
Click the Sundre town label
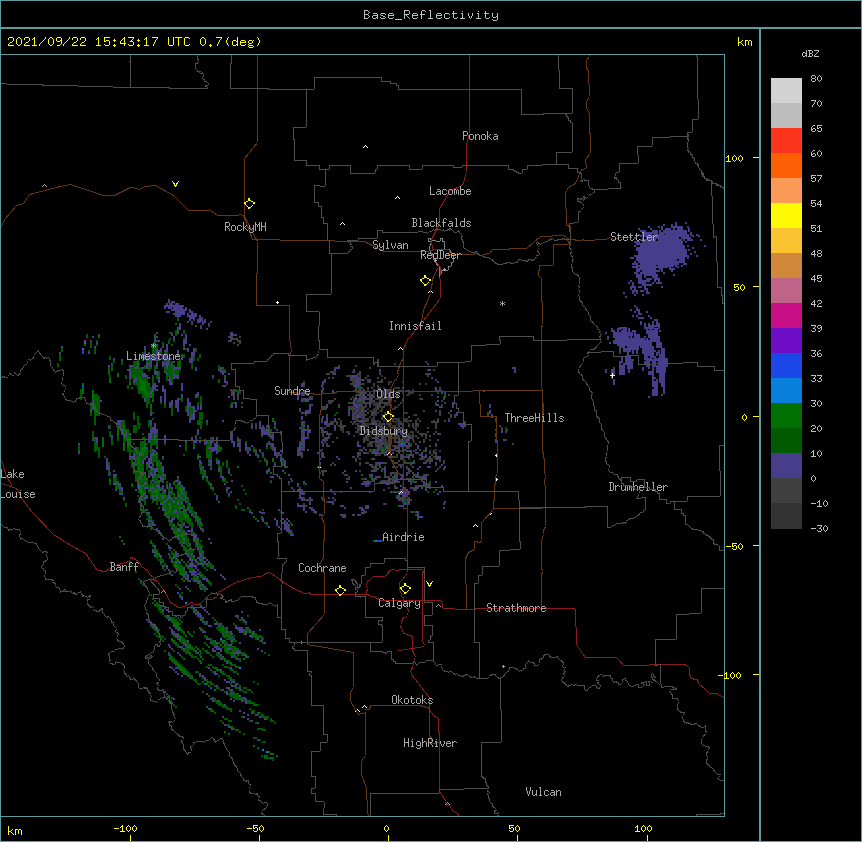pos(292,391)
